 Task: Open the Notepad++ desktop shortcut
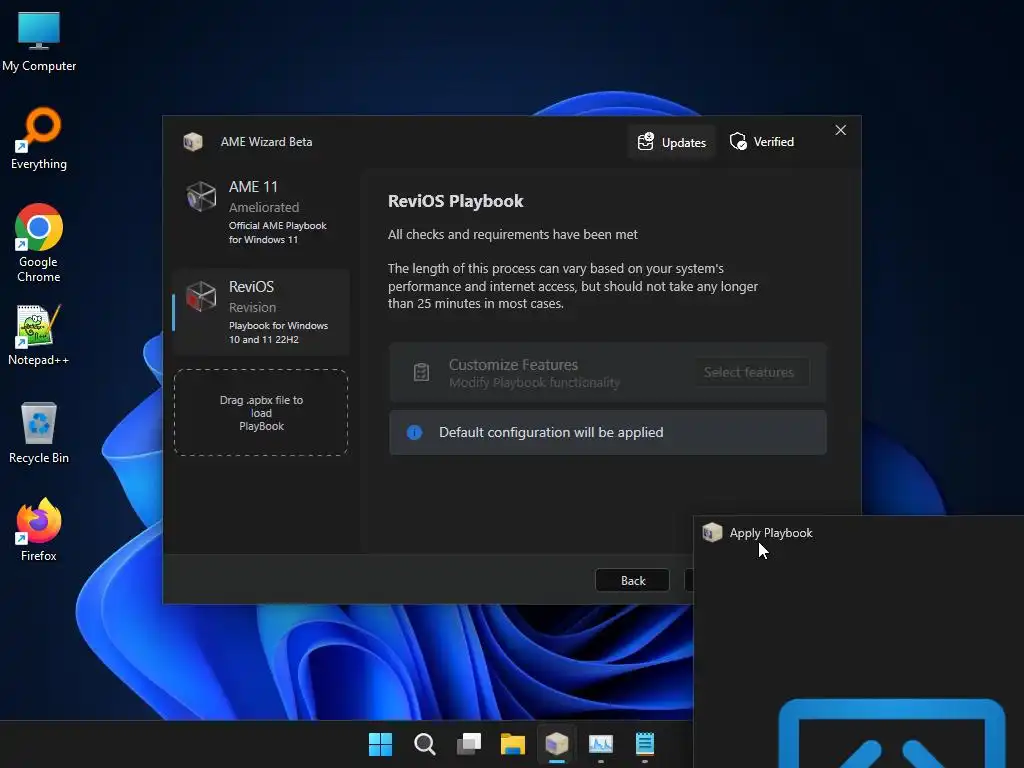point(39,336)
